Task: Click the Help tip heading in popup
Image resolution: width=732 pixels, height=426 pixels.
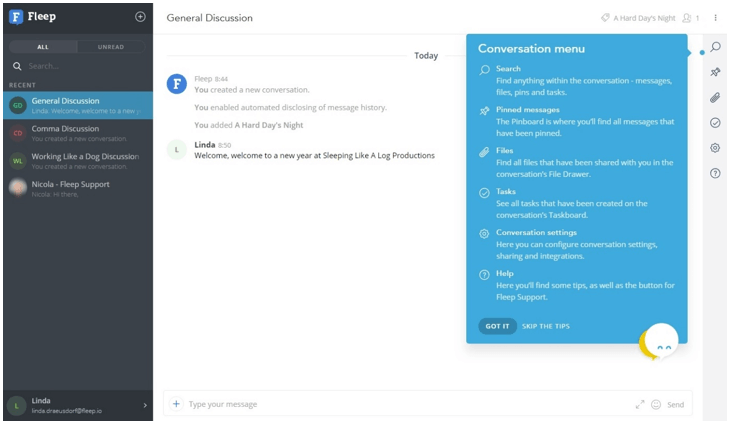Action: [505, 273]
